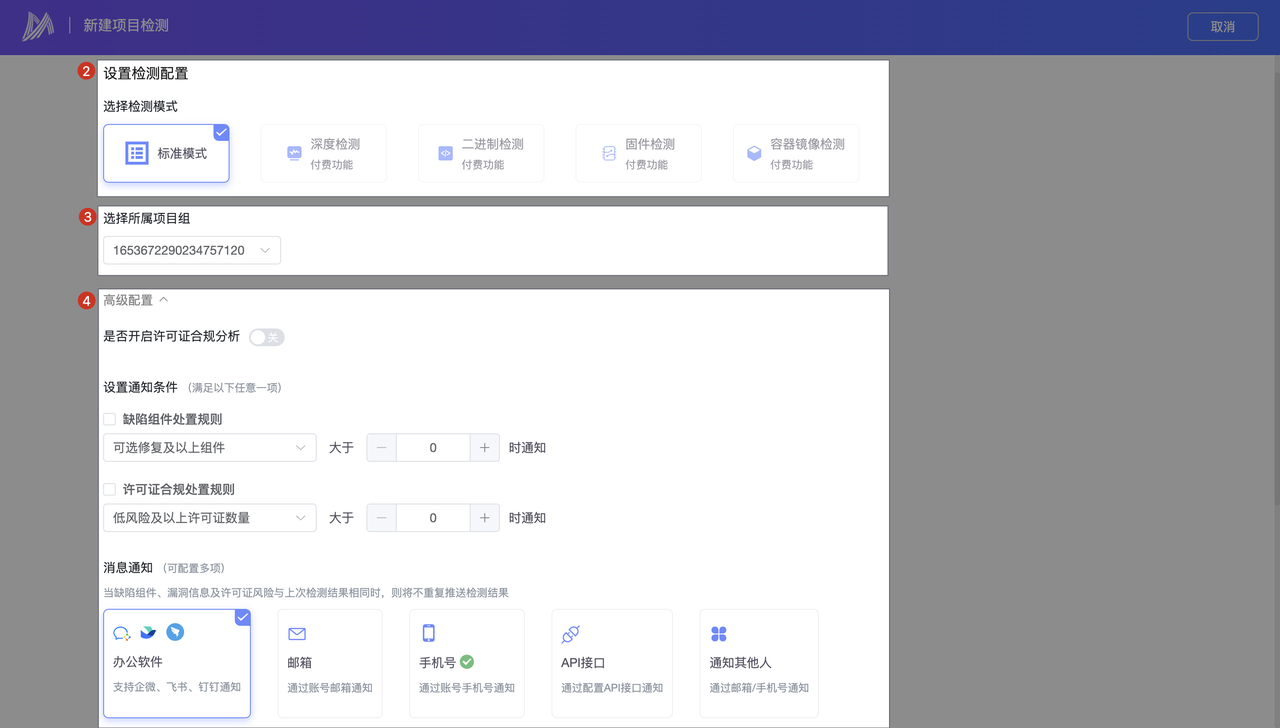The image size is (1280, 728).
Task: Select the 手机号 phone notification icon
Action: pos(428,633)
